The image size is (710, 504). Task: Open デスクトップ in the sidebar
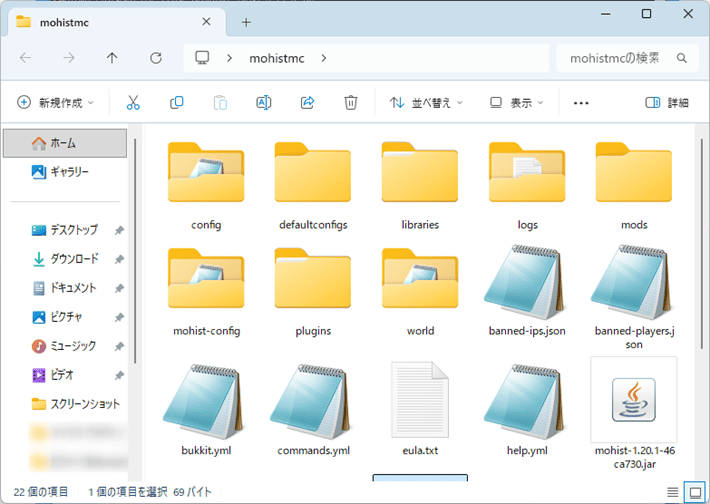coord(65,230)
